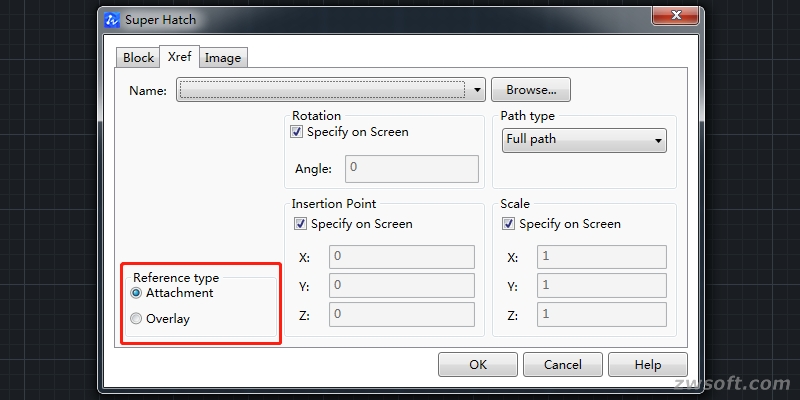
Task: Click the Browse button
Action: click(x=530, y=90)
